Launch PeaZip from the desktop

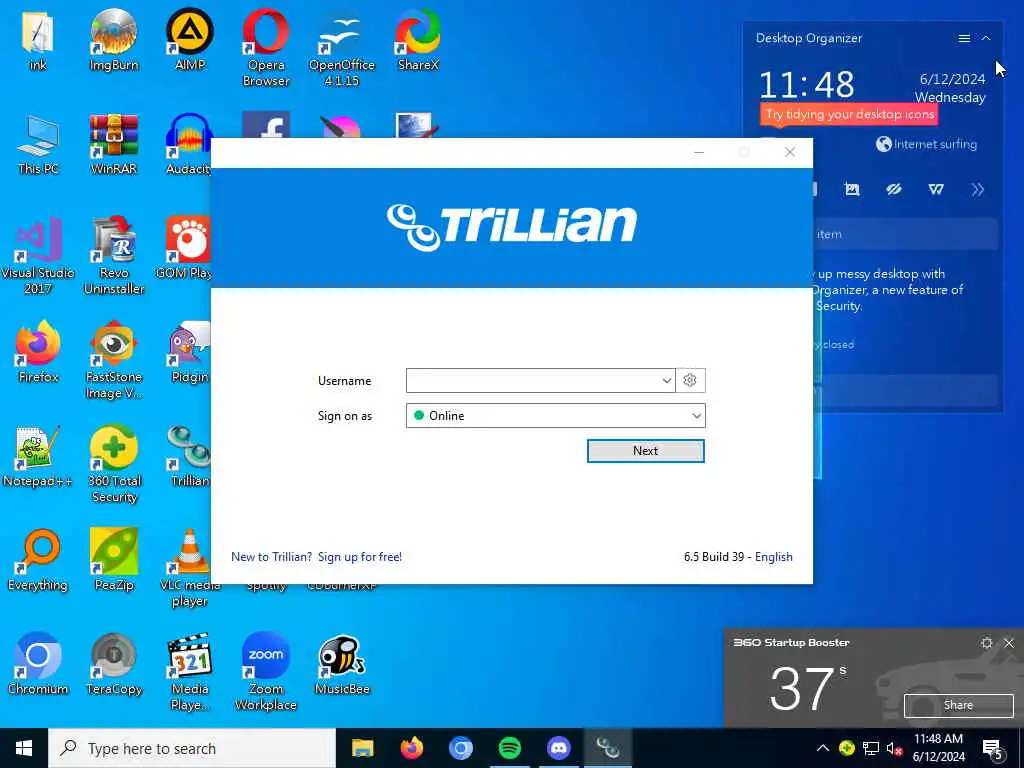pyautogui.click(x=114, y=560)
